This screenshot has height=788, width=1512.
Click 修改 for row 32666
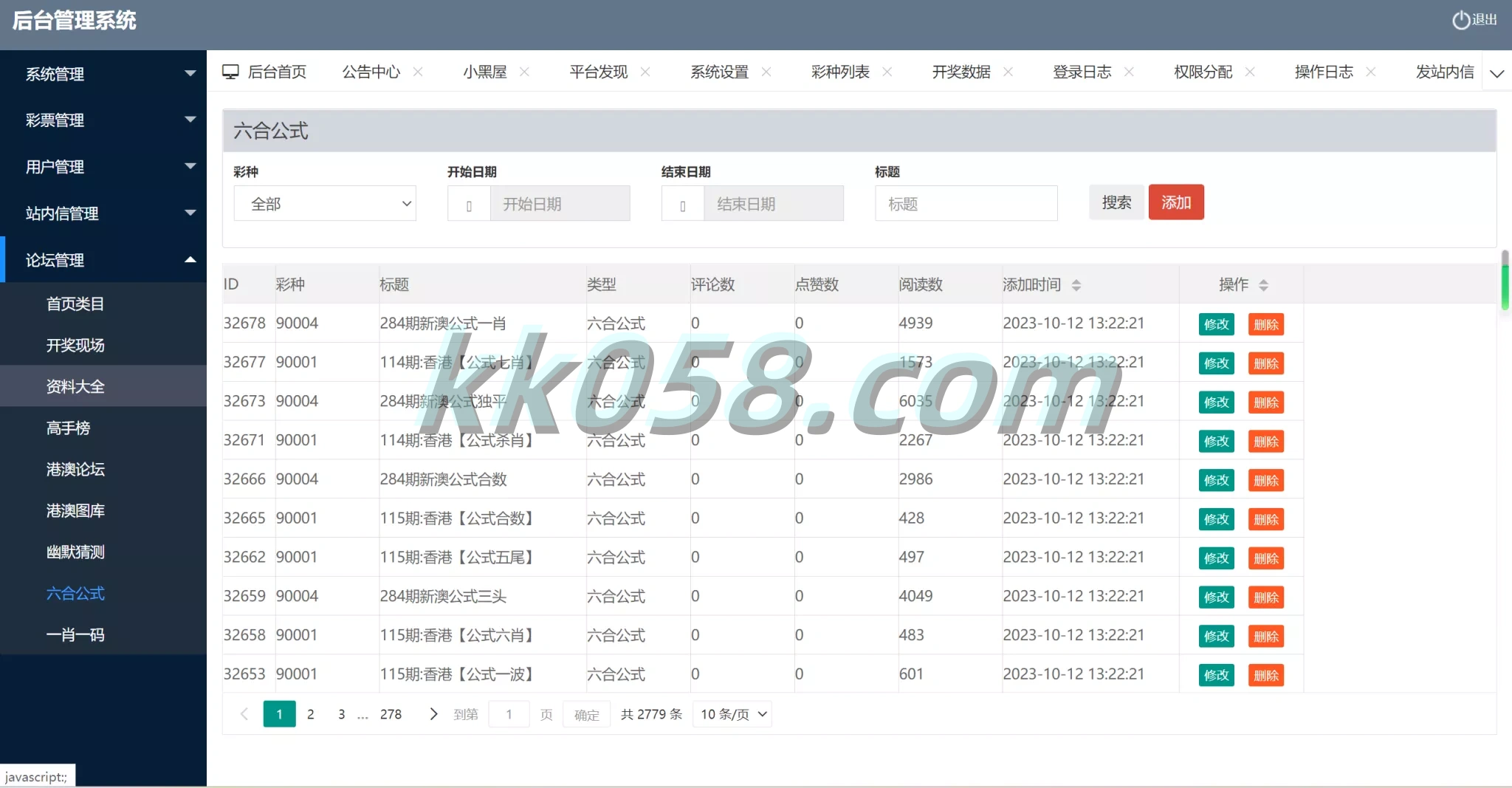(x=1217, y=481)
